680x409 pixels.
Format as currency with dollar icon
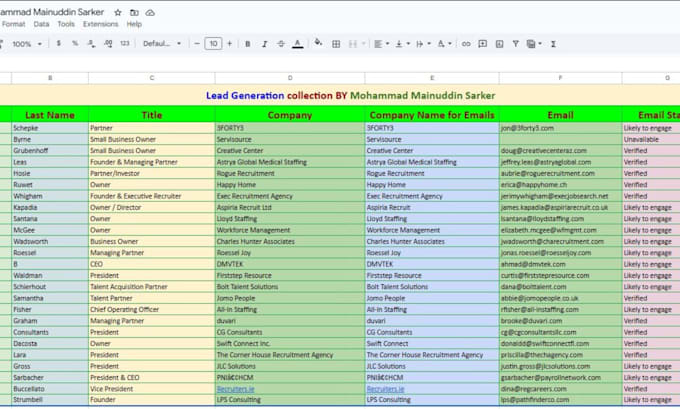(59, 43)
